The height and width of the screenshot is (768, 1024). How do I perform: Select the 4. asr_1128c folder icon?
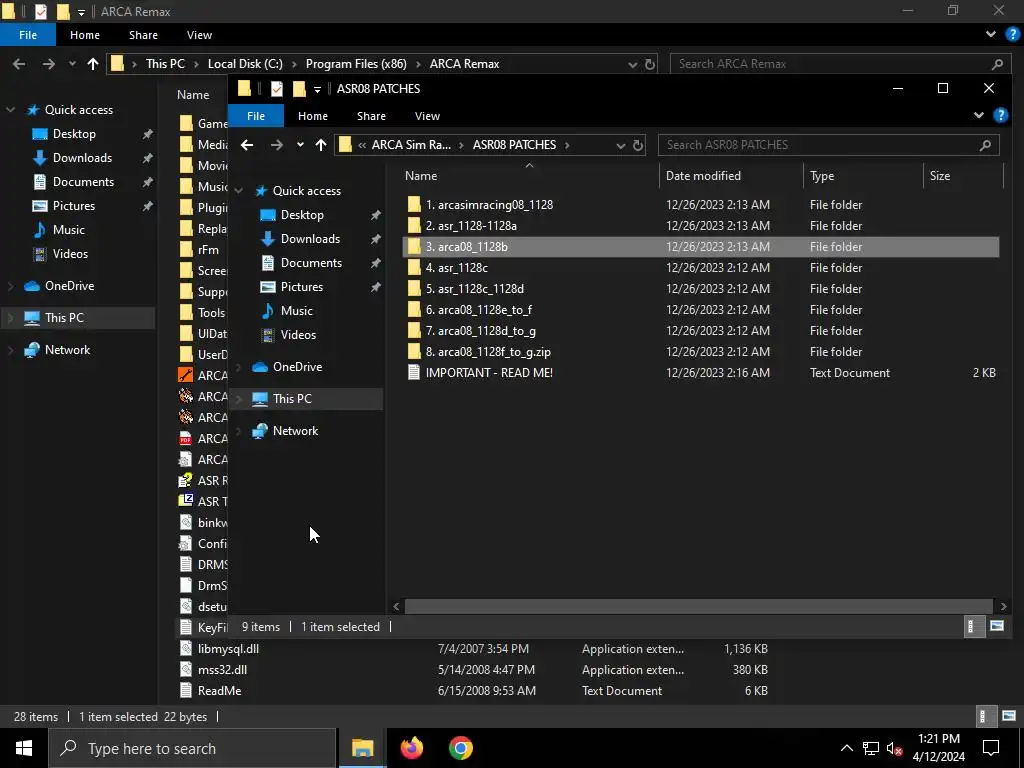click(x=414, y=268)
